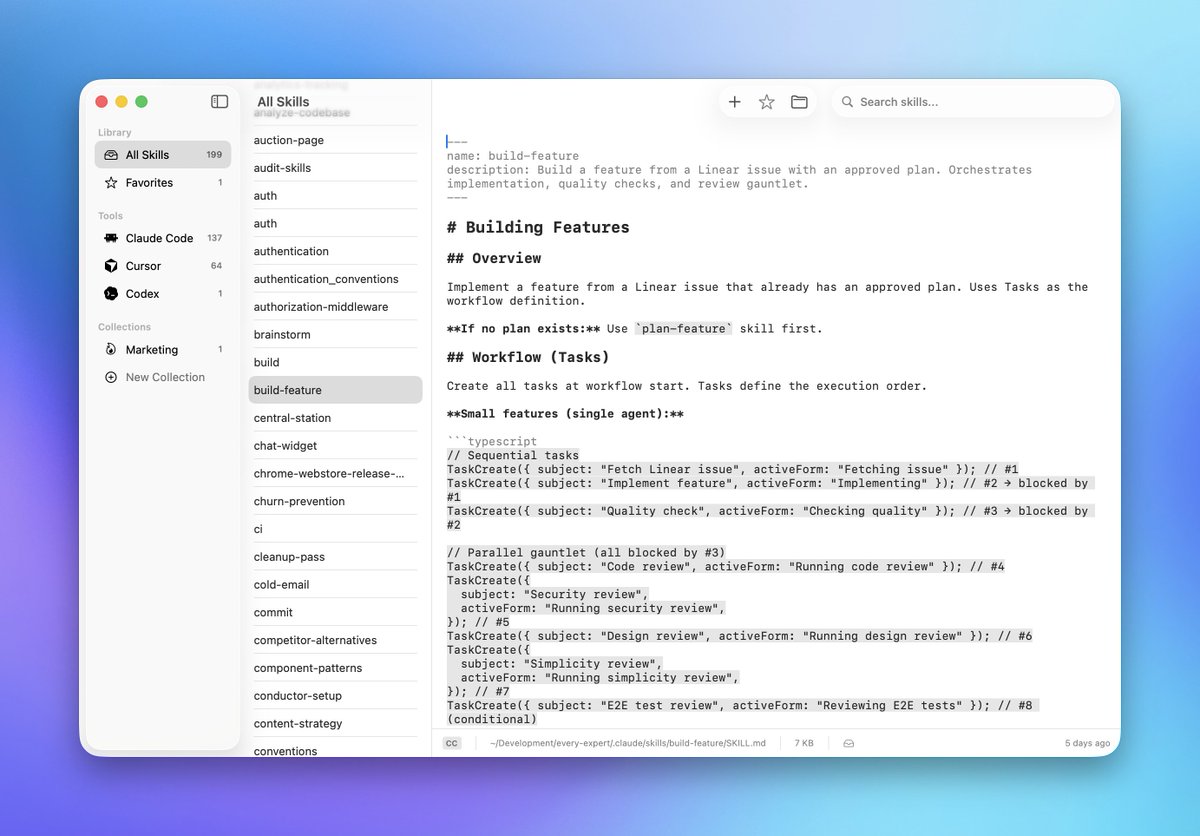Click the Sequential tasks comment line
The width and height of the screenshot is (1200, 836).
click(x=513, y=455)
